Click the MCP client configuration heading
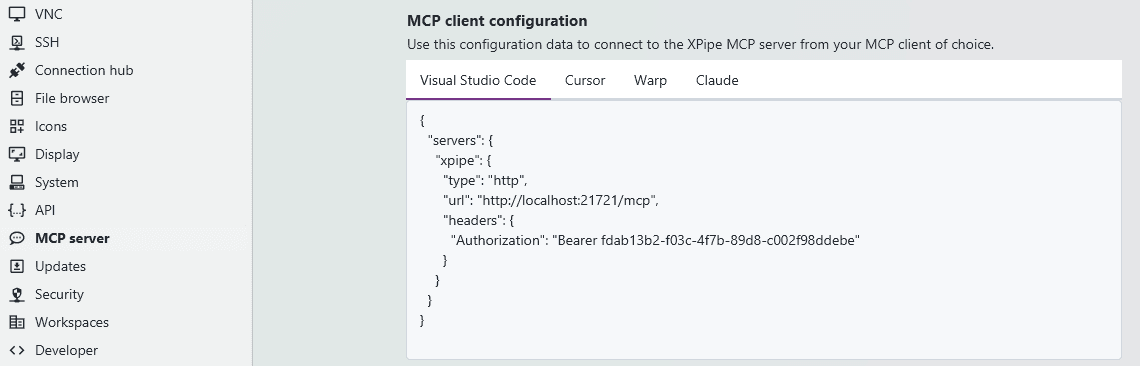The image size is (1140, 366). [x=497, y=20]
